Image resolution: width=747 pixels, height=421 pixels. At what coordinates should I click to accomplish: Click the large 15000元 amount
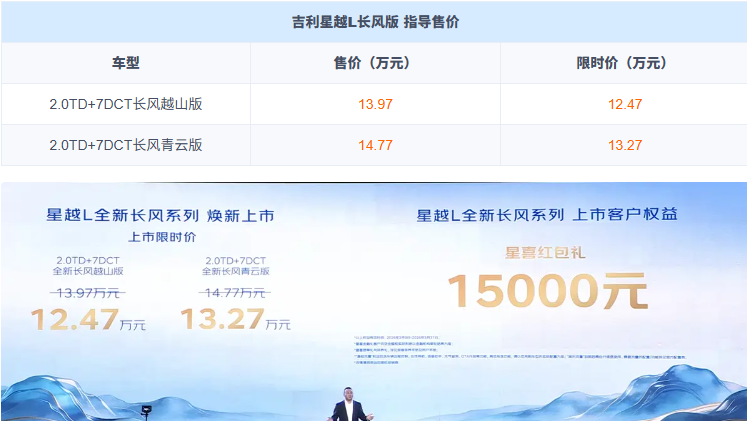(547, 292)
